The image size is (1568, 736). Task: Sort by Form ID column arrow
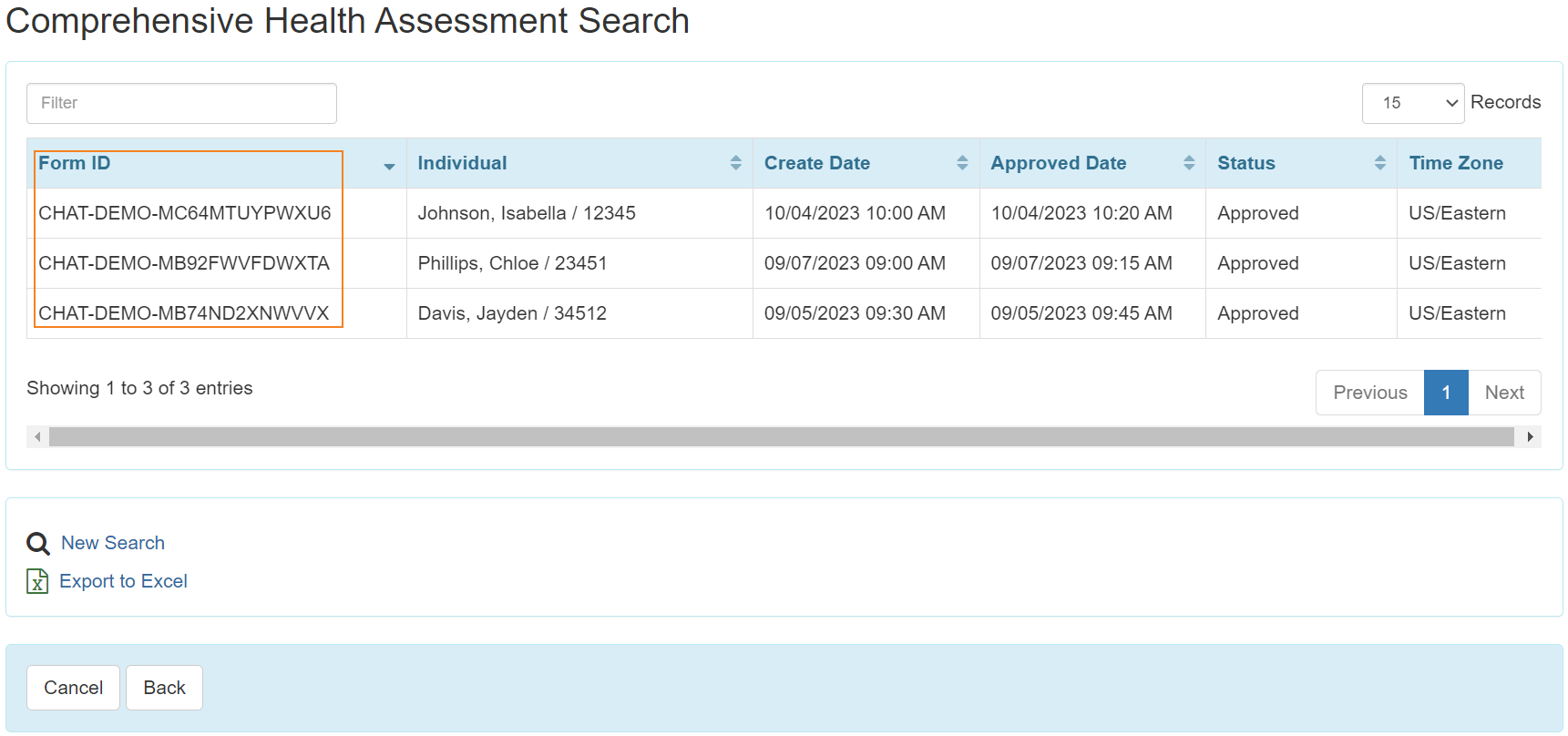[389, 166]
